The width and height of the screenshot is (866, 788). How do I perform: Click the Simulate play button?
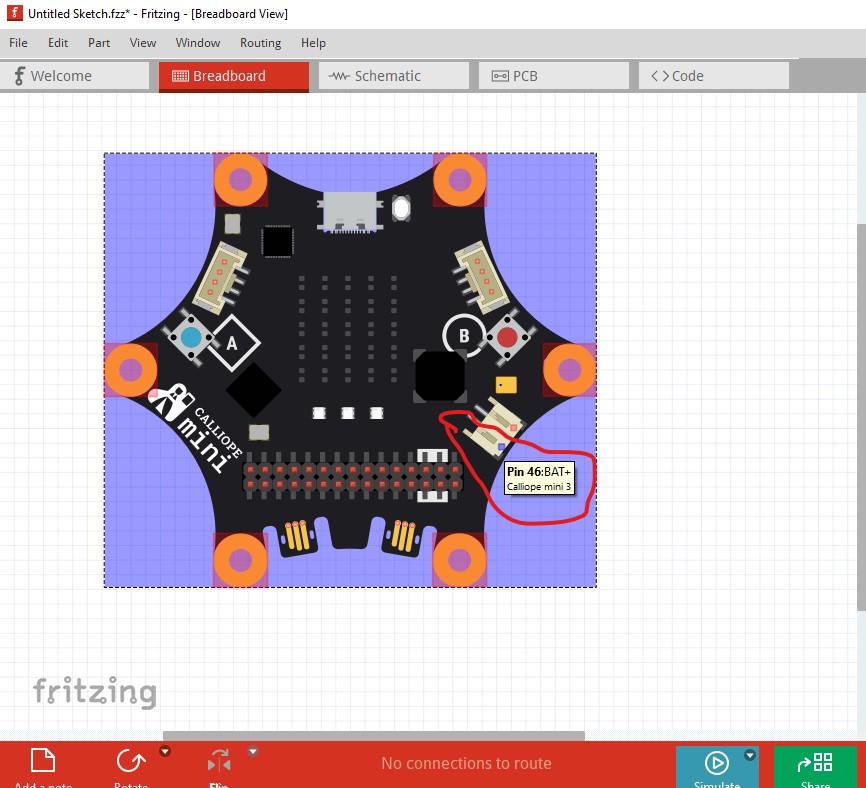716,763
